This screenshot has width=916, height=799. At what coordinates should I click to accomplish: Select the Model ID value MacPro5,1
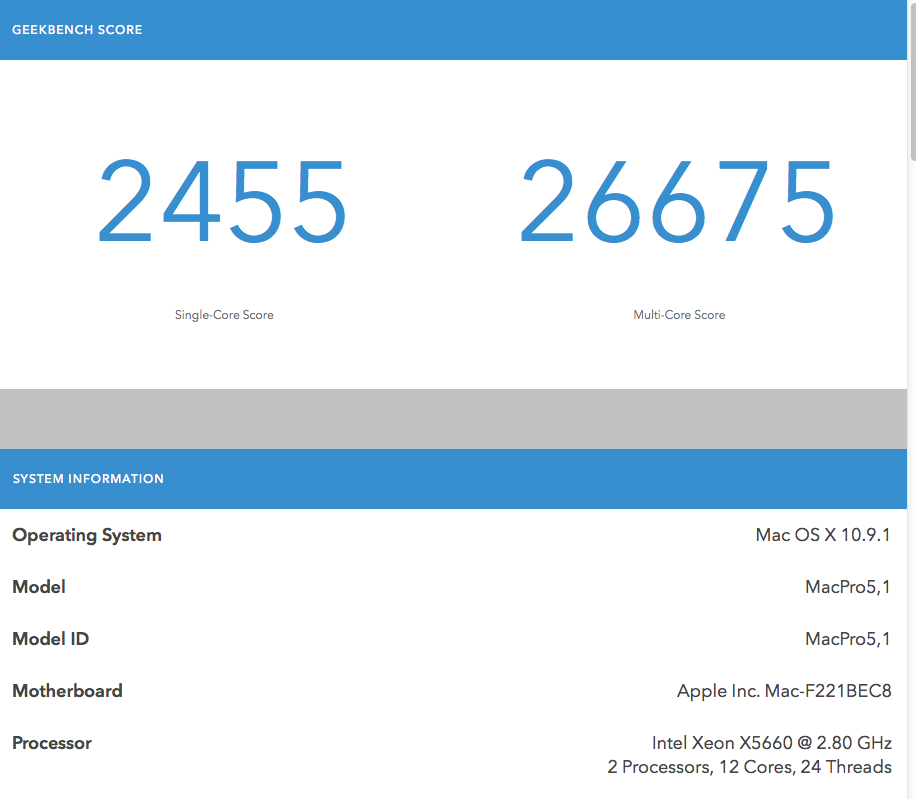[848, 639]
